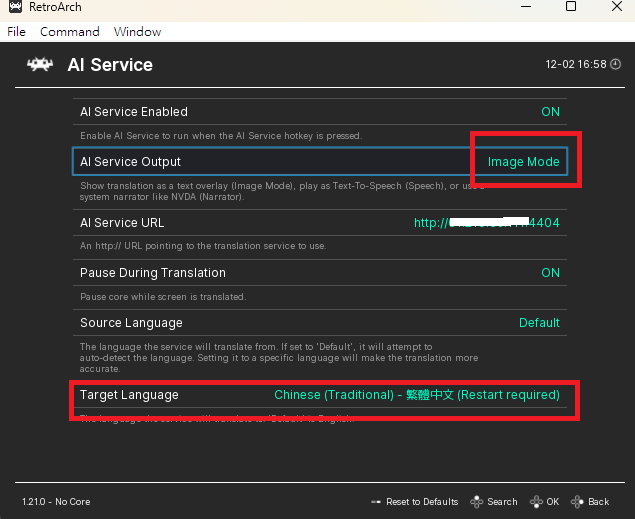The height and width of the screenshot is (519, 635).
Task: Minimize the RetroArch window
Action: pos(526,6)
